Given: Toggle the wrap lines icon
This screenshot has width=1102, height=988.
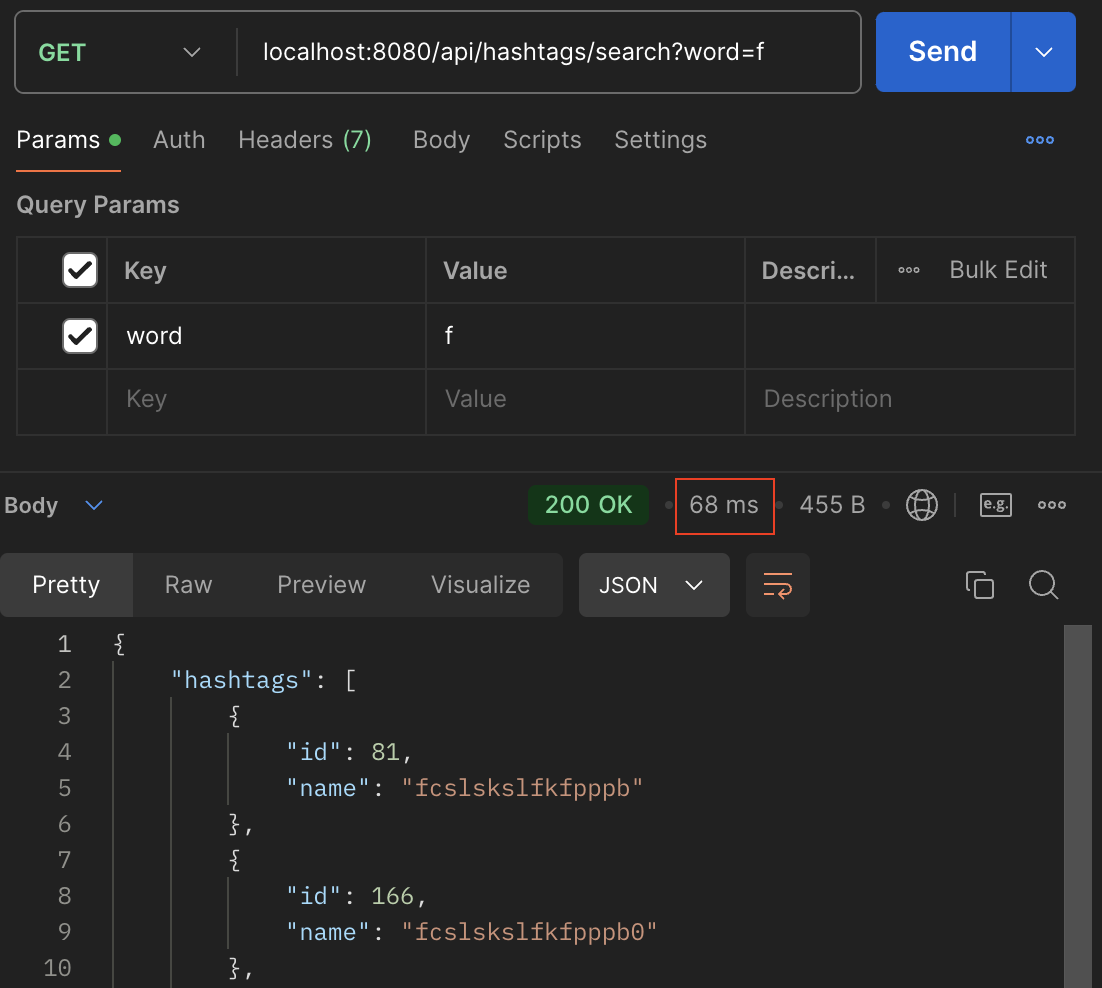Looking at the screenshot, I should point(777,585).
